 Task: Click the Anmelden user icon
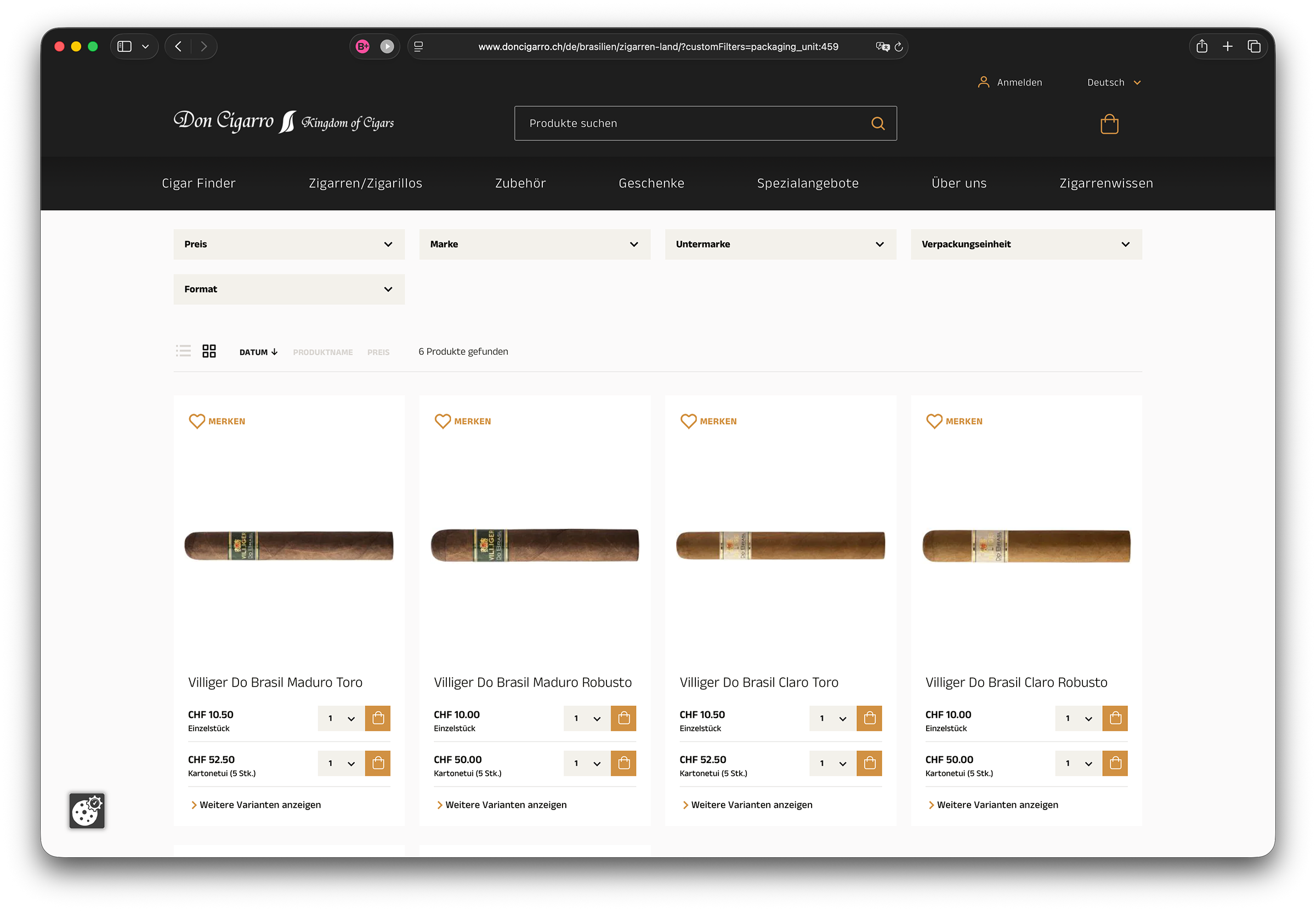click(x=983, y=82)
